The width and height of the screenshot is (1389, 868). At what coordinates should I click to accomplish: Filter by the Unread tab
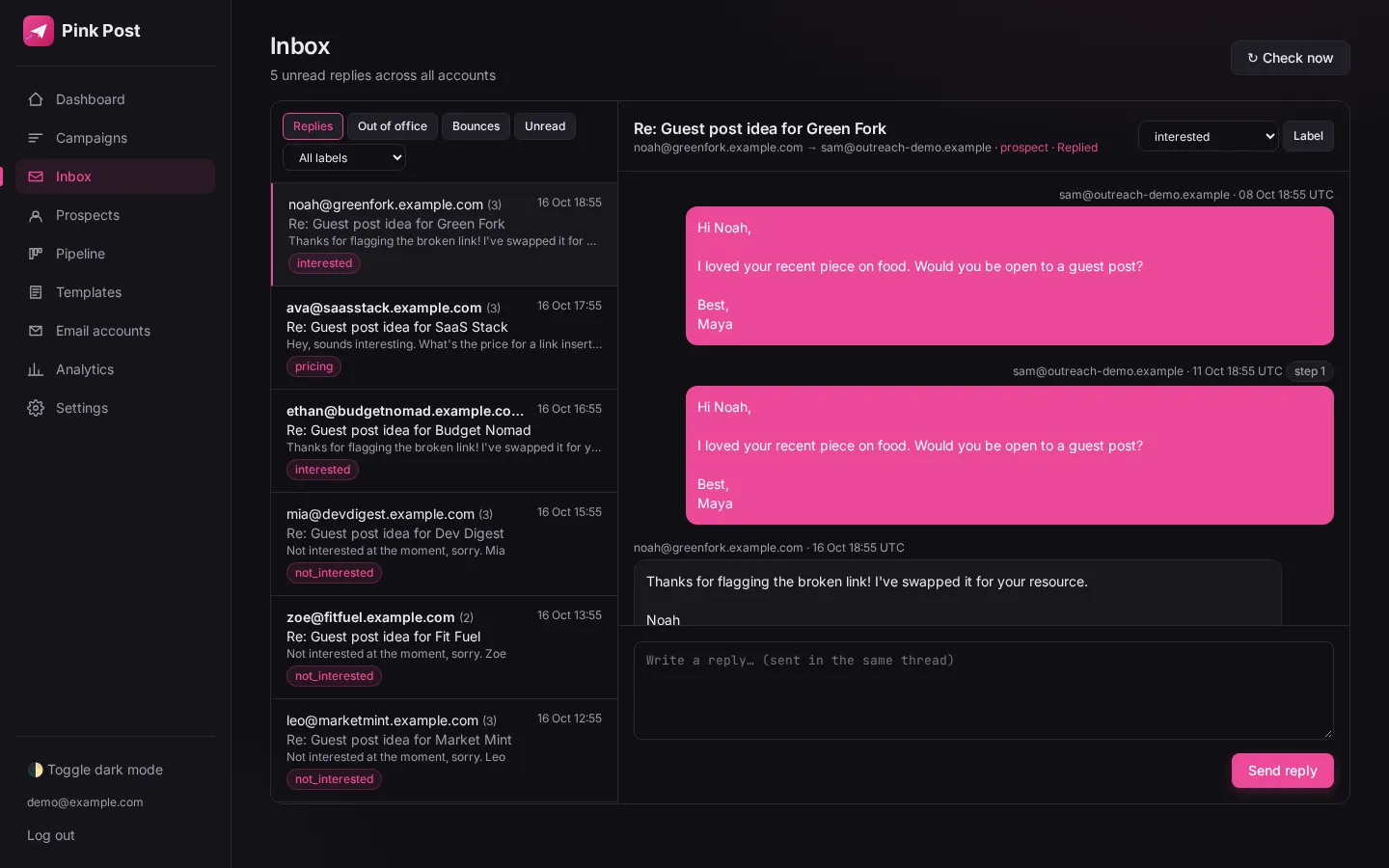(x=545, y=126)
